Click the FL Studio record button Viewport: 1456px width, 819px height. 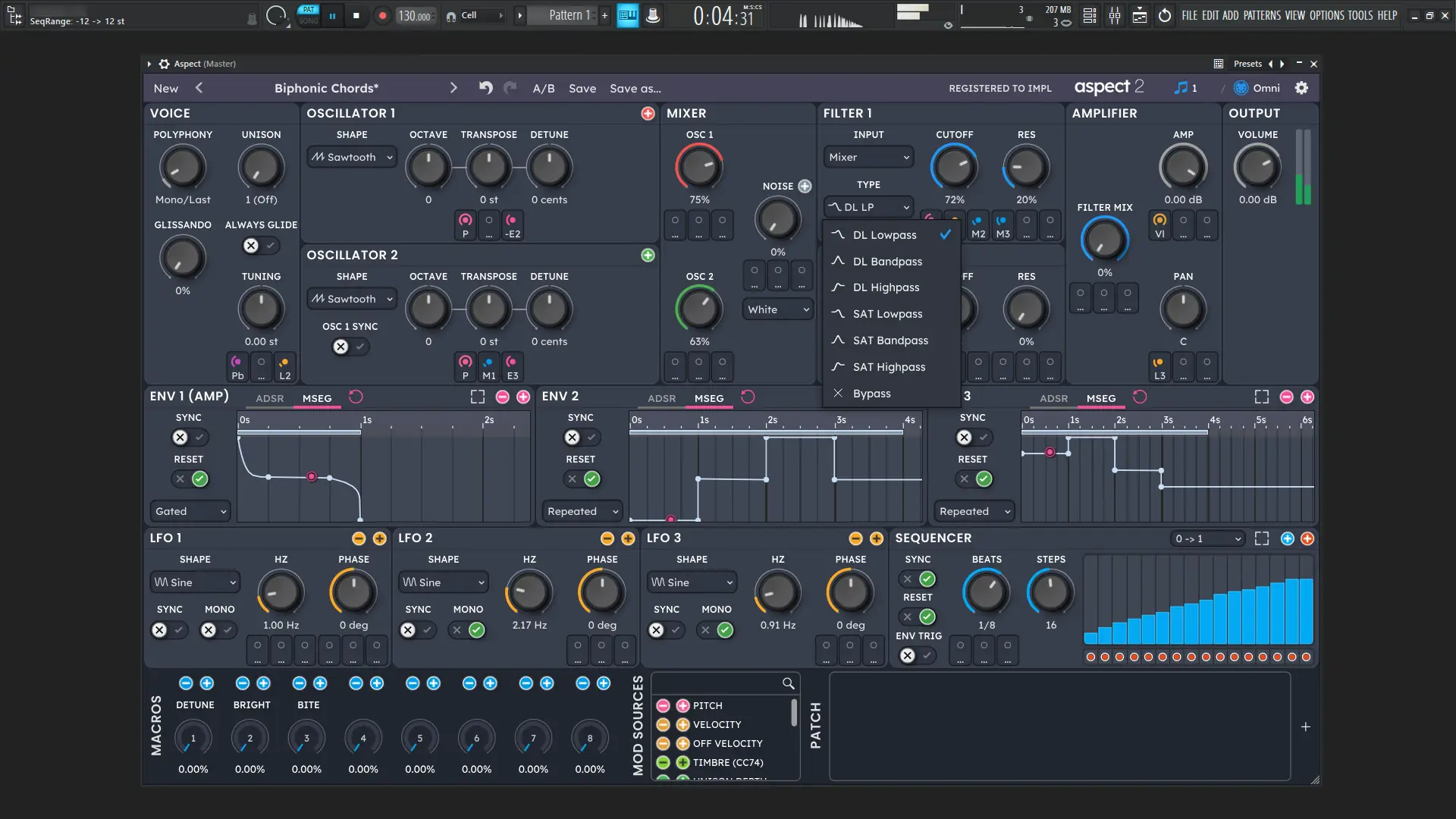382,15
